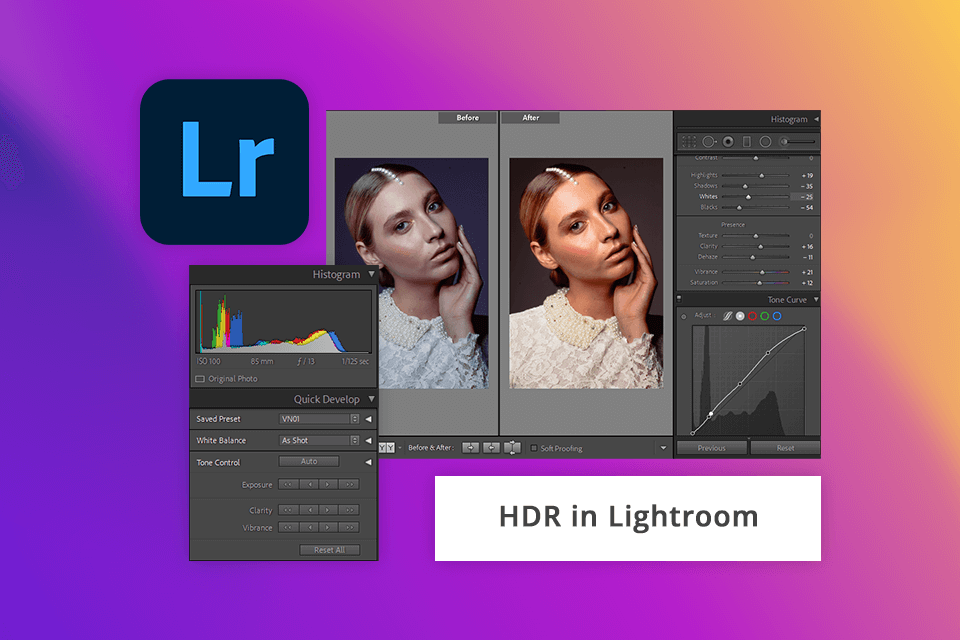Click the HDR in Lightroom title
The image size is (960, 640).
[628, 516]
